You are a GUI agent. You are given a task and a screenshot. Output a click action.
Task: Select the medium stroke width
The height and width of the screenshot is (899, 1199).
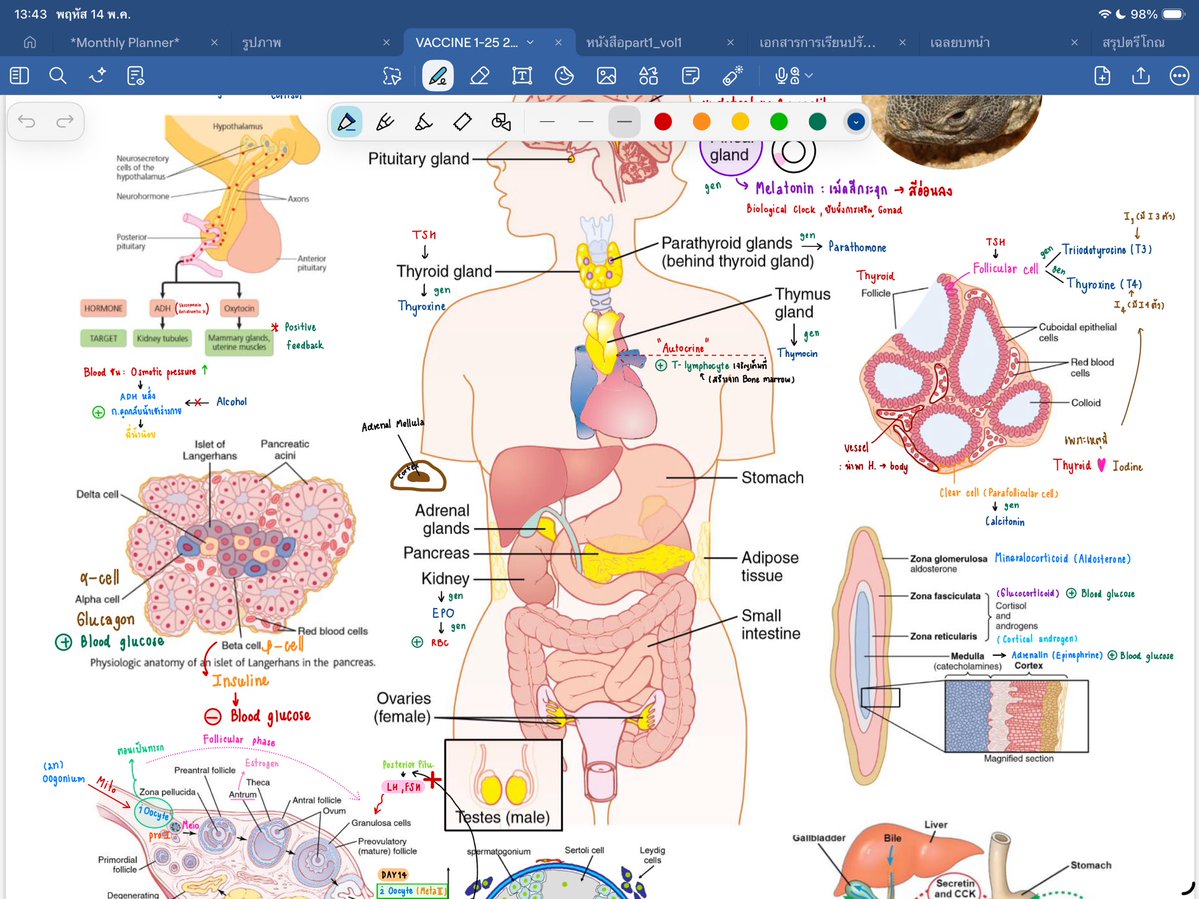(x=586, y=122)
